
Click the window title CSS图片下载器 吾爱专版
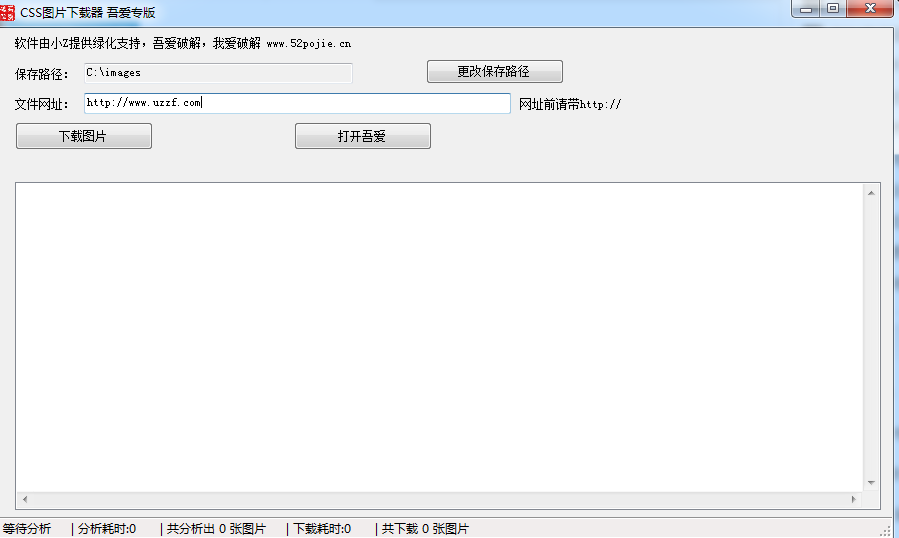coord(88,13)
